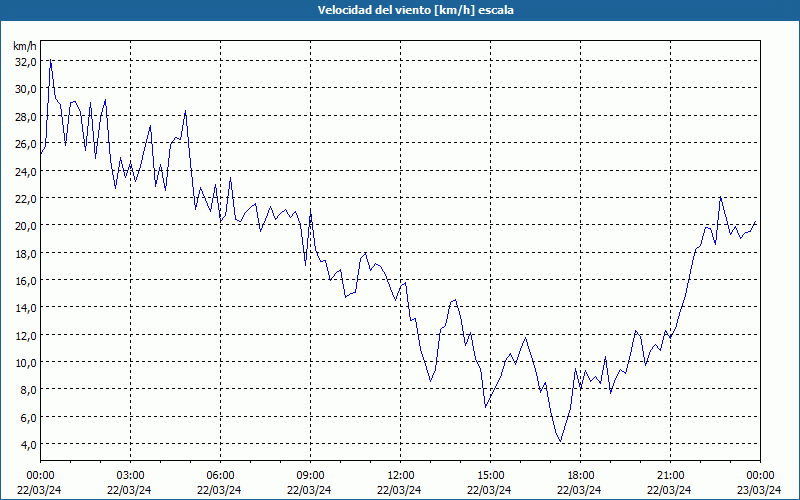Select the "4,0" y-axis label
The width and height of the screenshot is (800, 500).
(28, 444)
